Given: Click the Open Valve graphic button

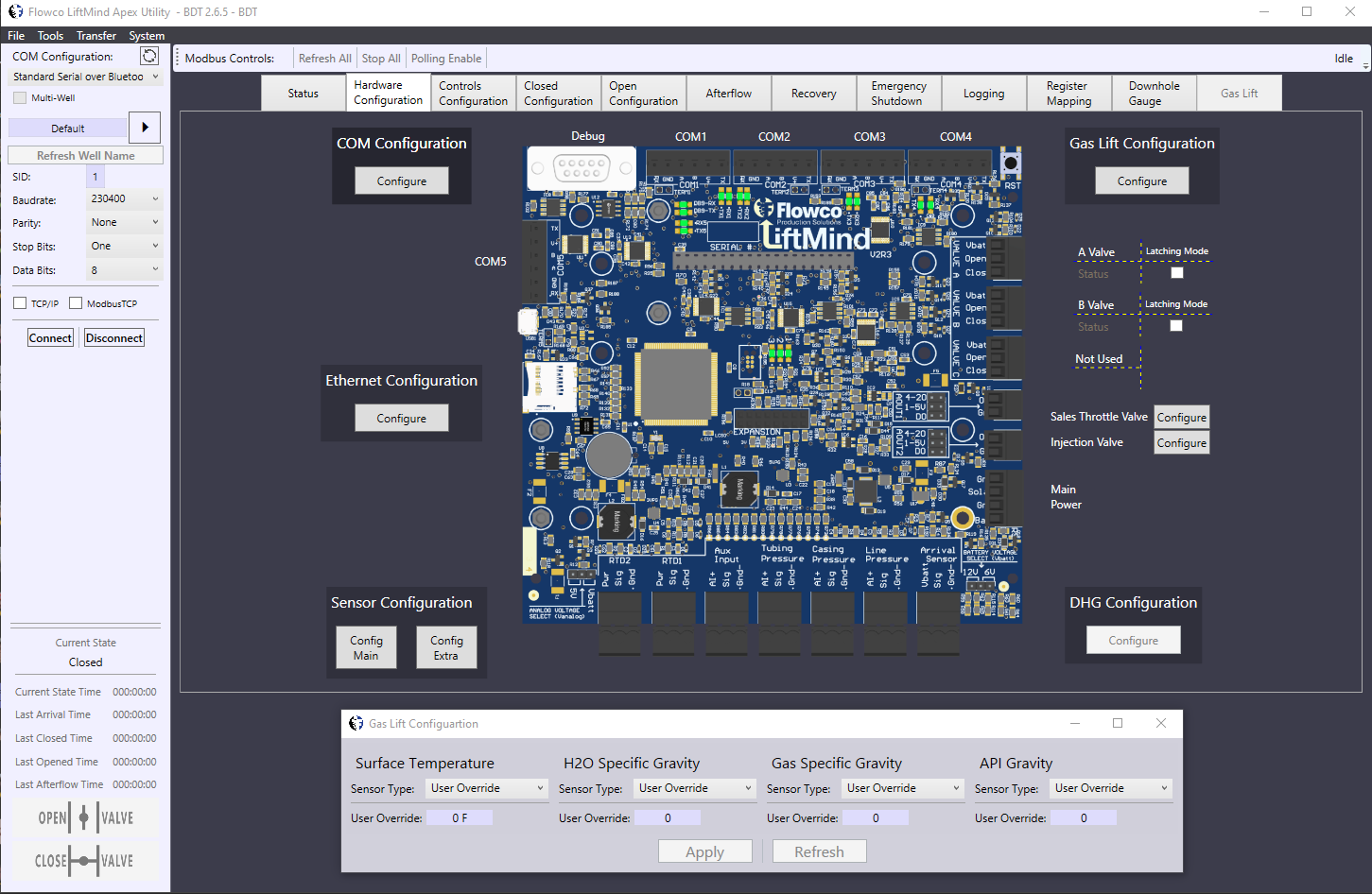Looking at the screenshot, I should point(85,817).
